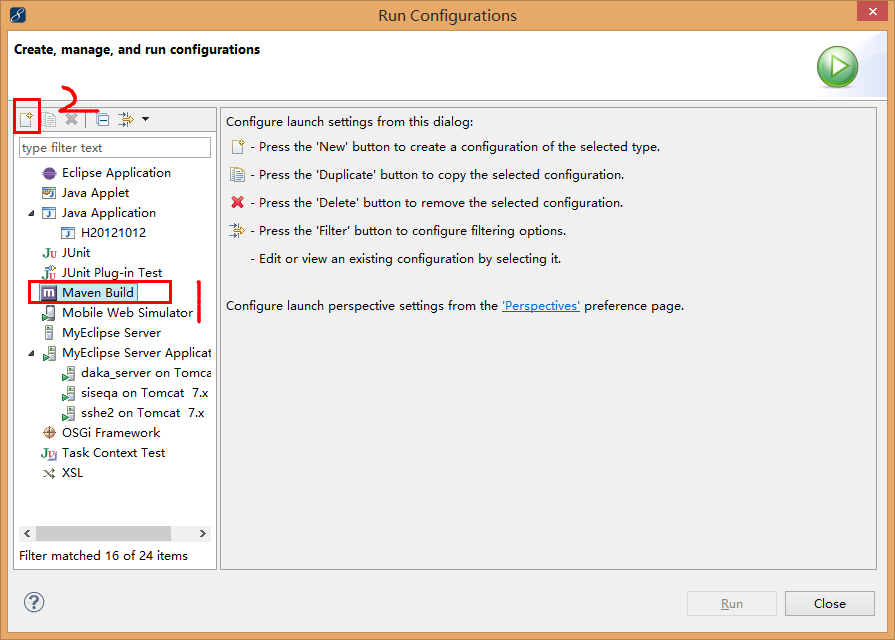895x640 pixels.
Task: Choose Java Applet configuration type
Action: pos(95,193)
